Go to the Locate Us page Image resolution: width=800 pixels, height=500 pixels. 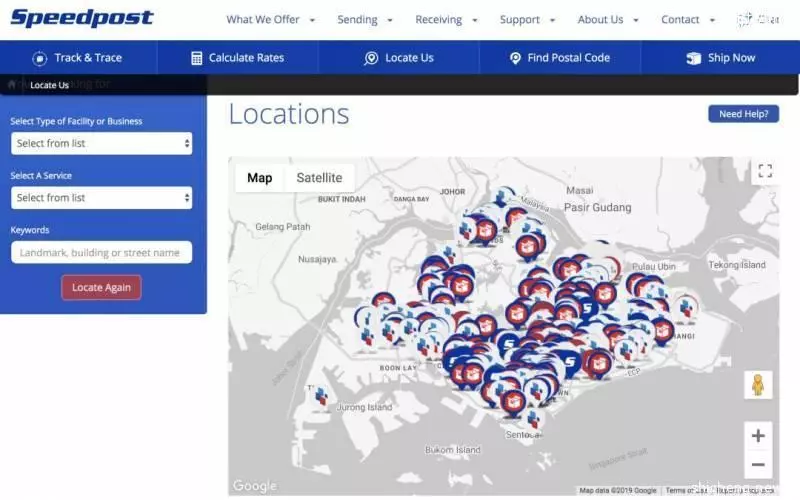click(399, 58)
